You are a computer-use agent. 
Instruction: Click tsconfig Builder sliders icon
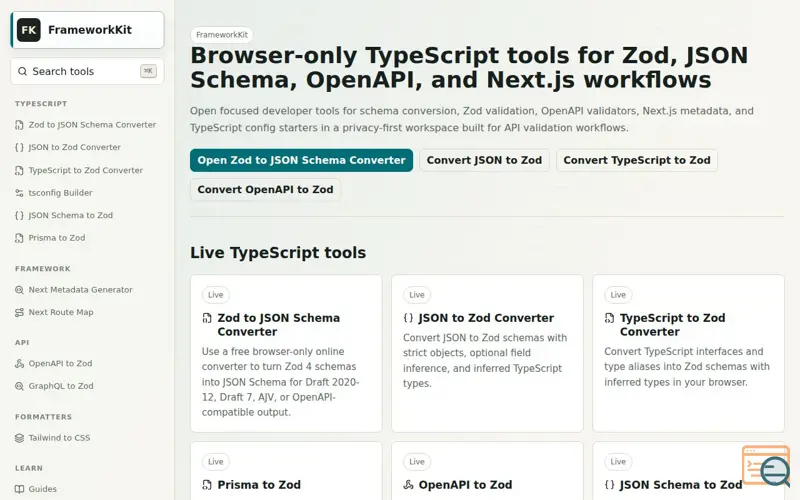click(x=19, y=193)
